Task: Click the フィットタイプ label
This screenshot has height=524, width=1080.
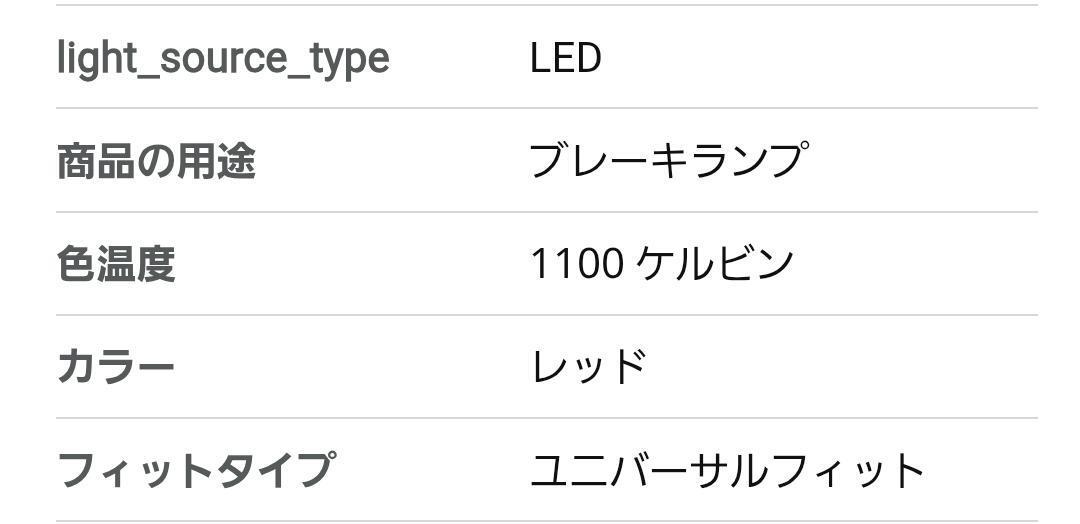Action: point(196,470)
